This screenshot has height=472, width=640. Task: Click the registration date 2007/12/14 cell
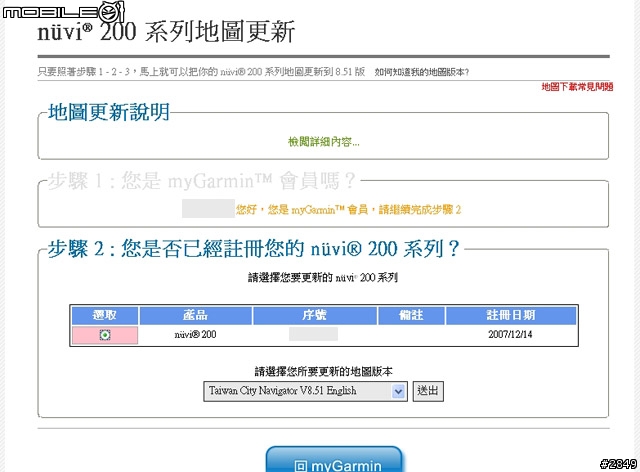510,334
